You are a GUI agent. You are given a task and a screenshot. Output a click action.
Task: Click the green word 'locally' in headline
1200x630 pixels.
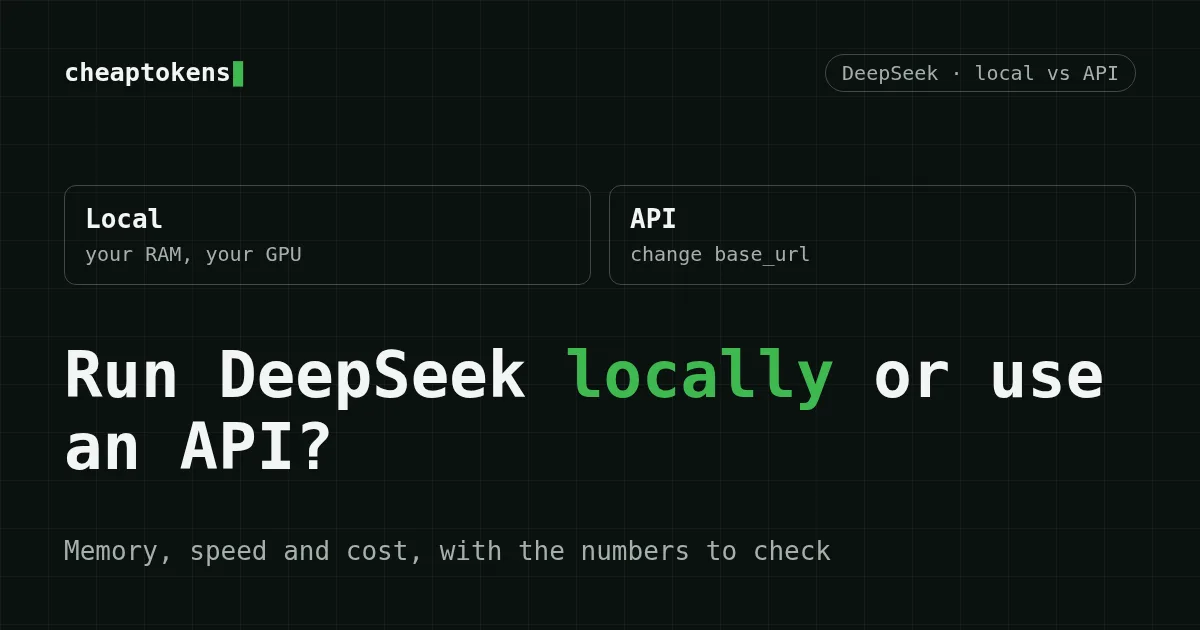point(699,377)
